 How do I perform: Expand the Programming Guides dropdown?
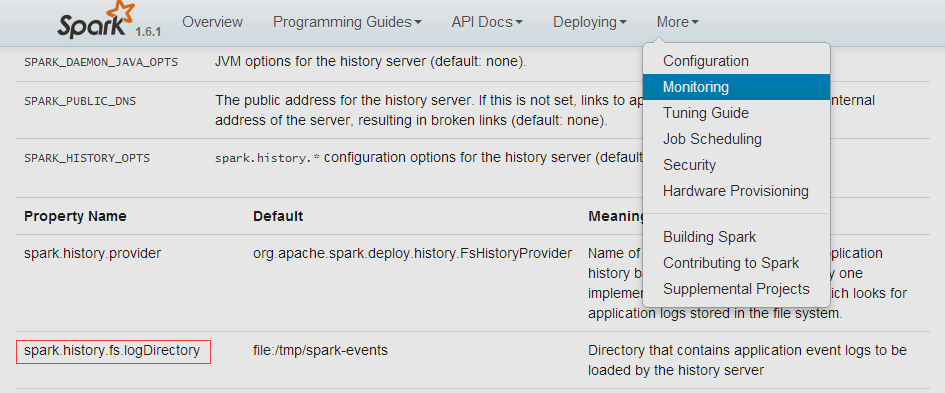coord(347,22)
